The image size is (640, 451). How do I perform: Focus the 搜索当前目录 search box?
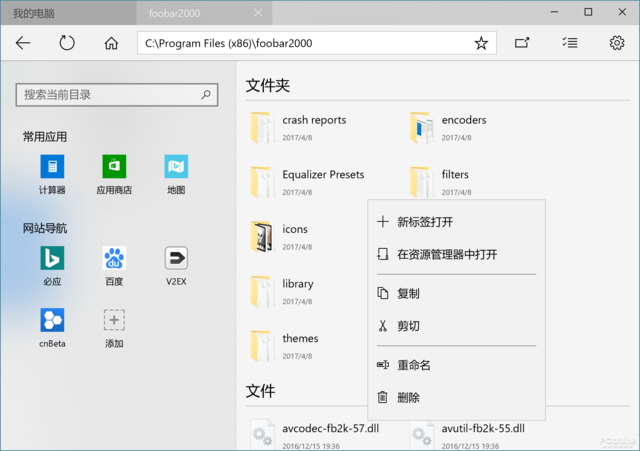click(x=117, y=95)
